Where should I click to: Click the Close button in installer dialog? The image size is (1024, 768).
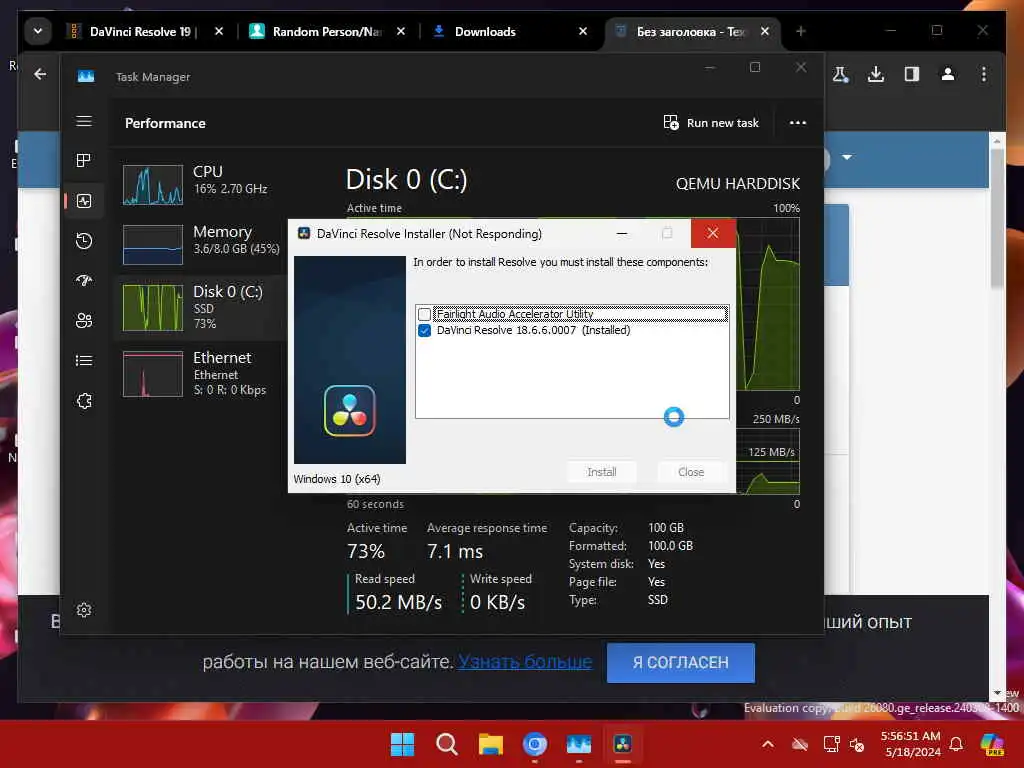691,472
